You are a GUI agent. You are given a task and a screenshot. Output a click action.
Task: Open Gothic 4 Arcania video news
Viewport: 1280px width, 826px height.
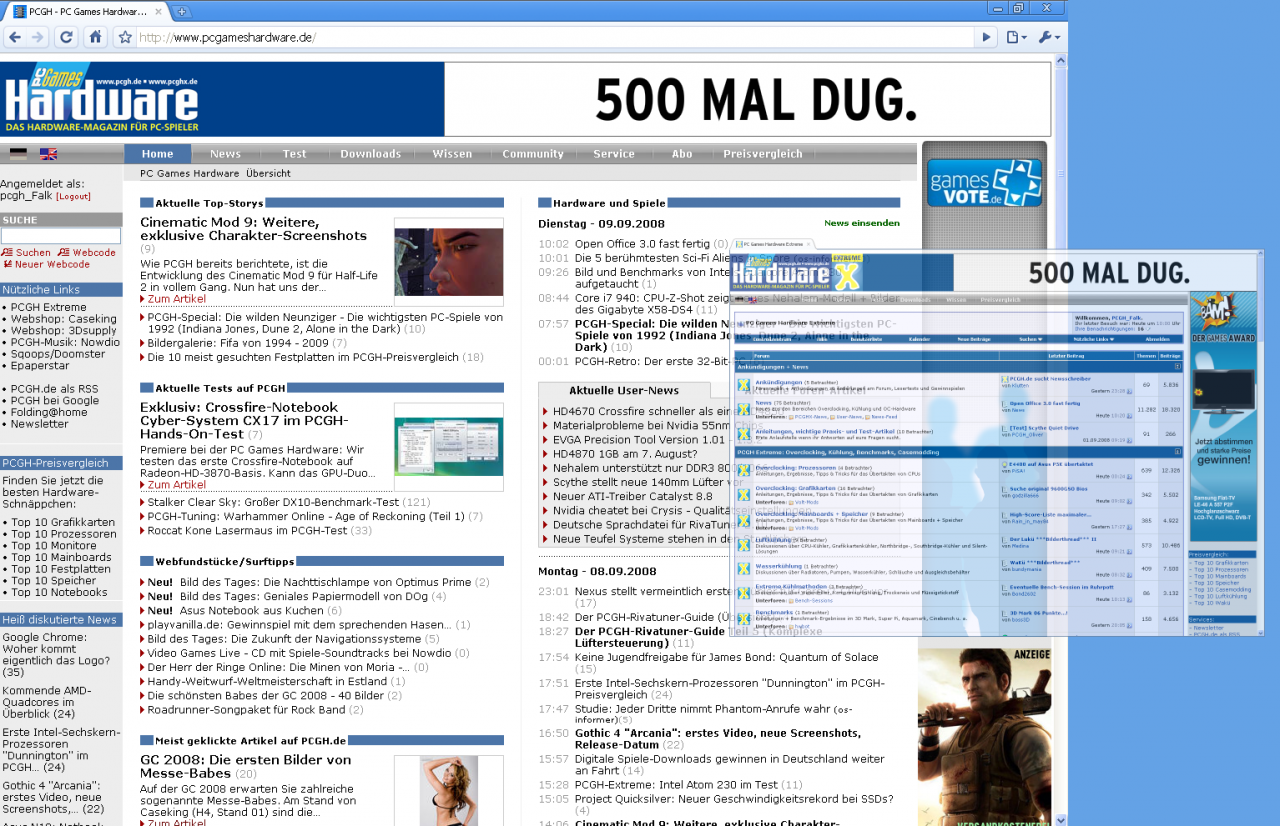(717, 739)
